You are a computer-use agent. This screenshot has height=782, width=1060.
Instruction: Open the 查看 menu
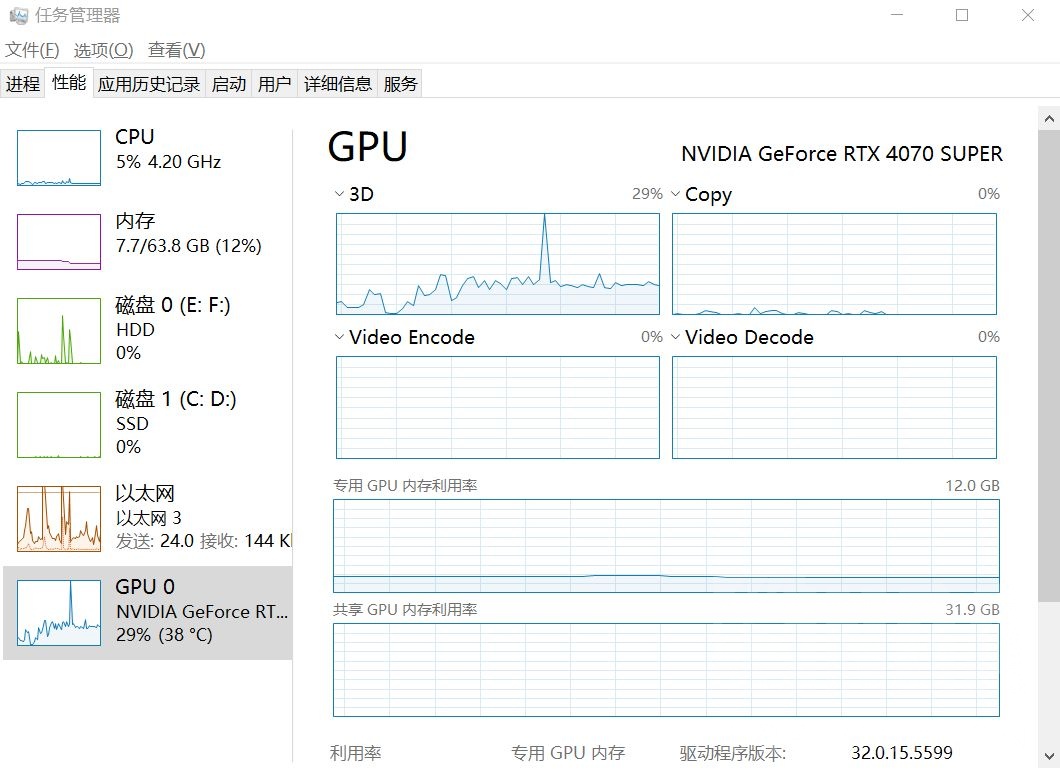coord(176,49)
